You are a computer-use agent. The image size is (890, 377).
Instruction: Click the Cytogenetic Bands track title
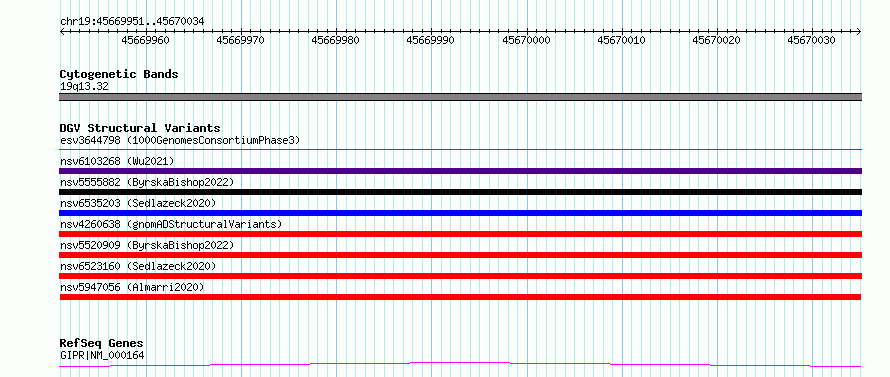click(119, 74)
